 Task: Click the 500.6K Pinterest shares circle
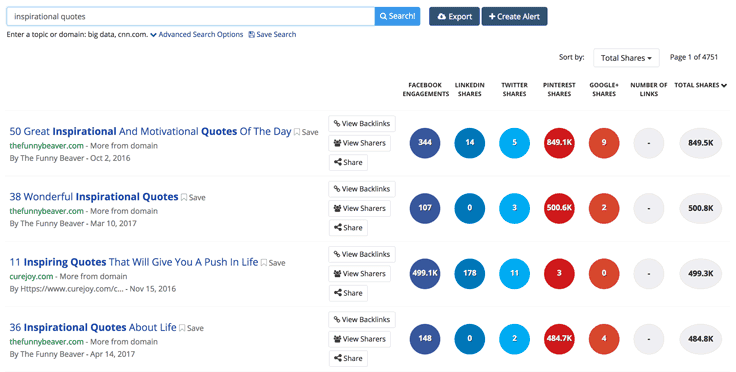[559, 208]
